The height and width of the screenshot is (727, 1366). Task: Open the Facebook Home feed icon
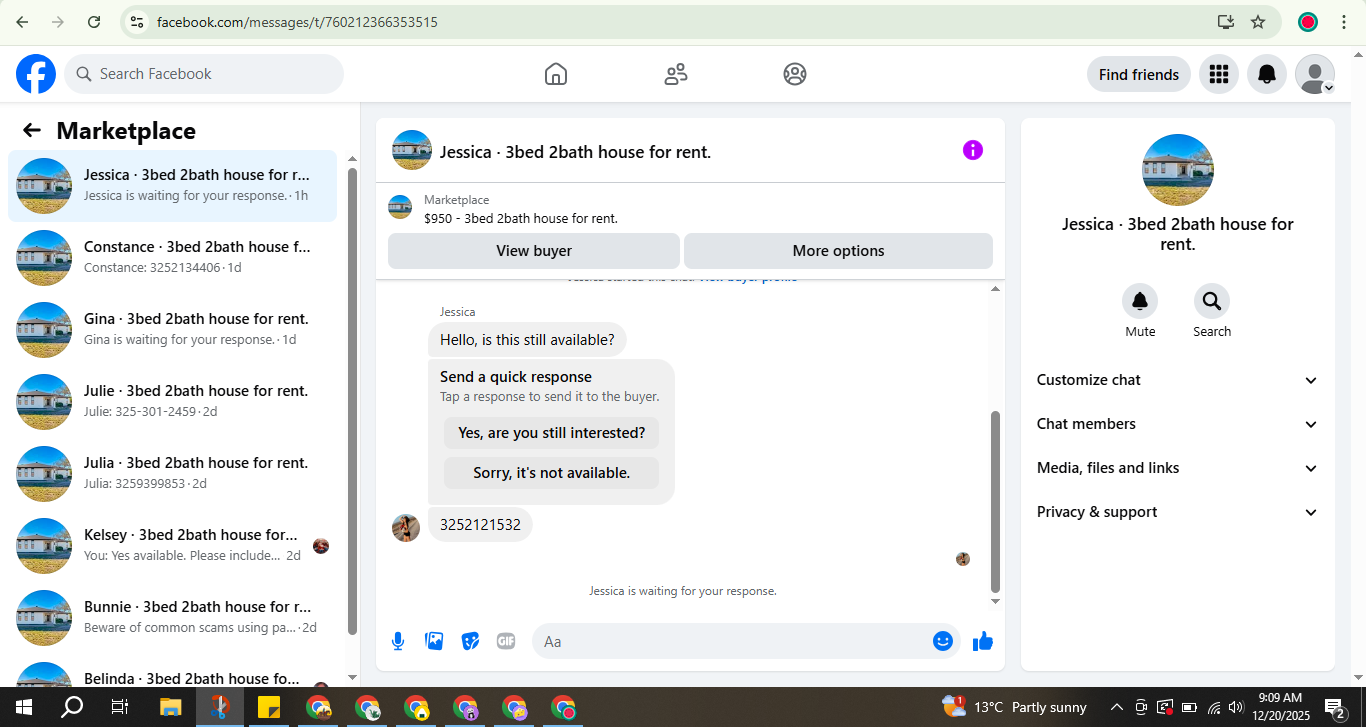click(556, 74)
